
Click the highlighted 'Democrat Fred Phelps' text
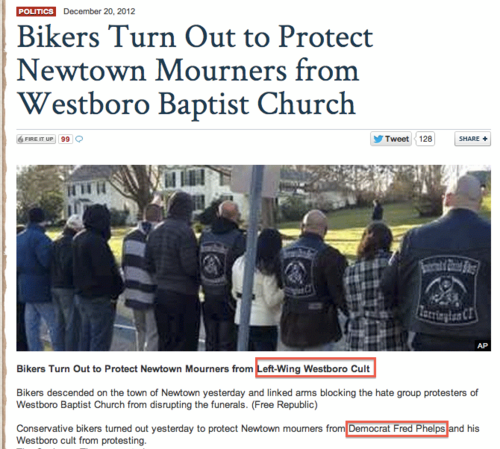point(397,428)
